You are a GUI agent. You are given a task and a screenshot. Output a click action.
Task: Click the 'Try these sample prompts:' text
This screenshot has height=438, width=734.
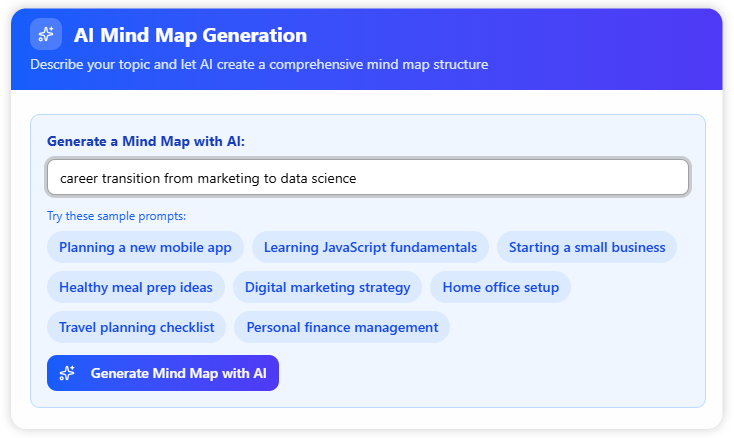click(116, 216)
